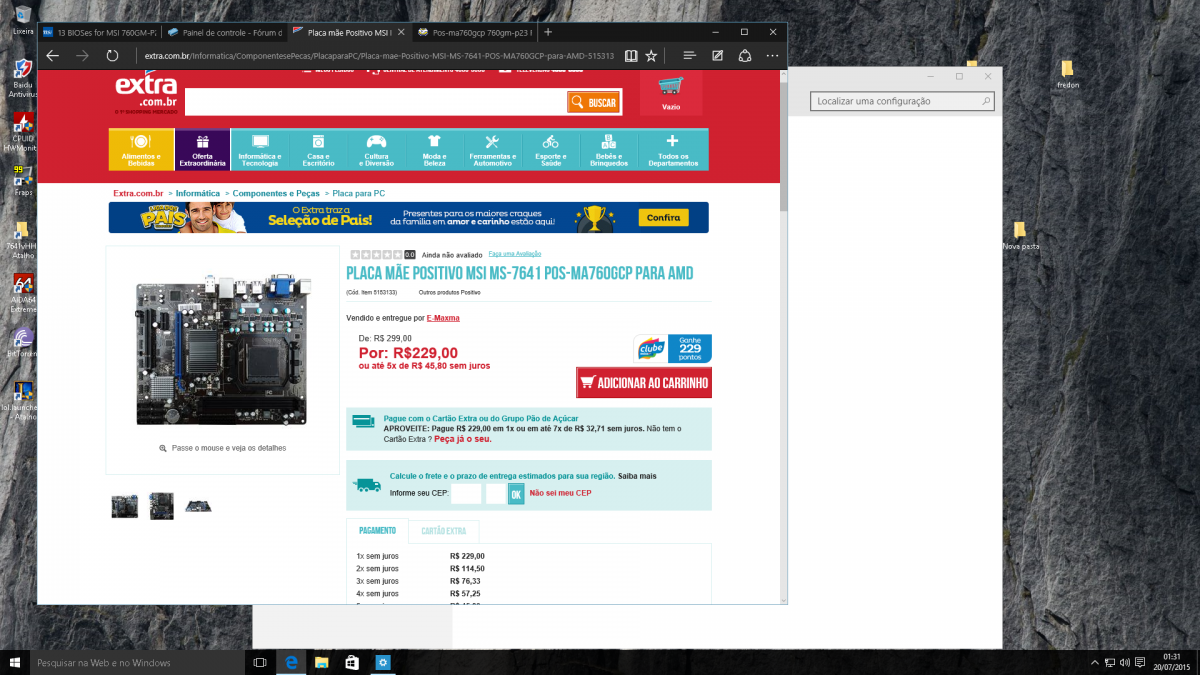Open File Explorer from taskbar
Viewport: 1200px width, 675px height.
(x=321, y=662)
